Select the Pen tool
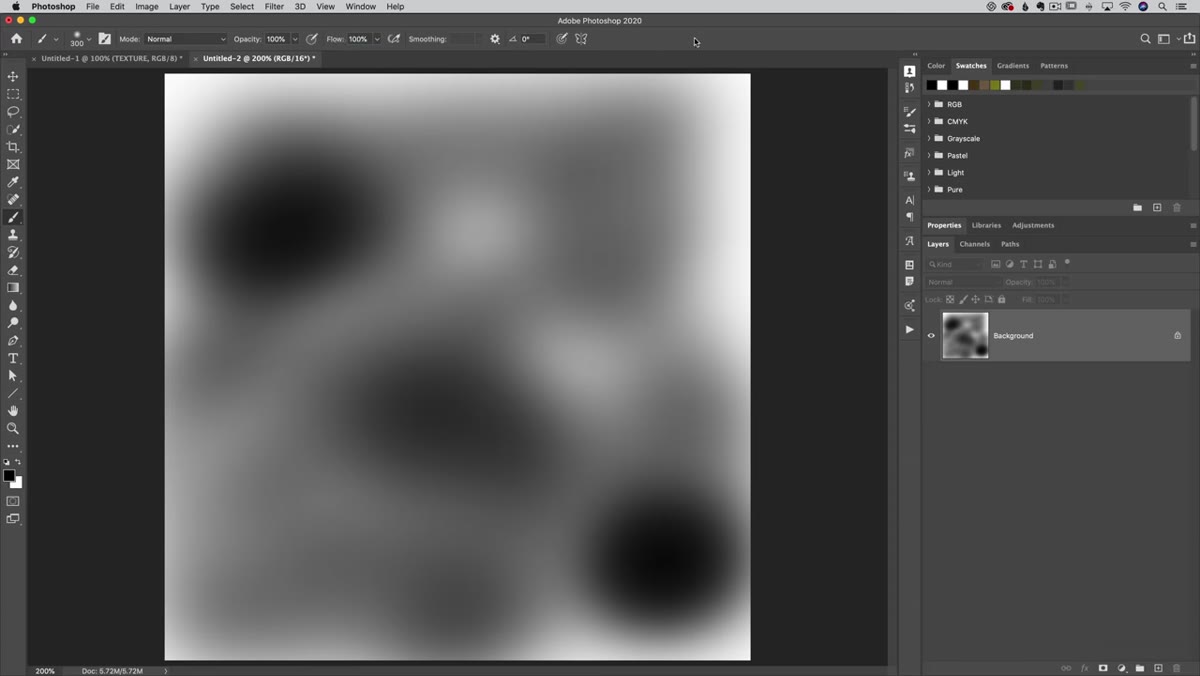 click(13, 341)
